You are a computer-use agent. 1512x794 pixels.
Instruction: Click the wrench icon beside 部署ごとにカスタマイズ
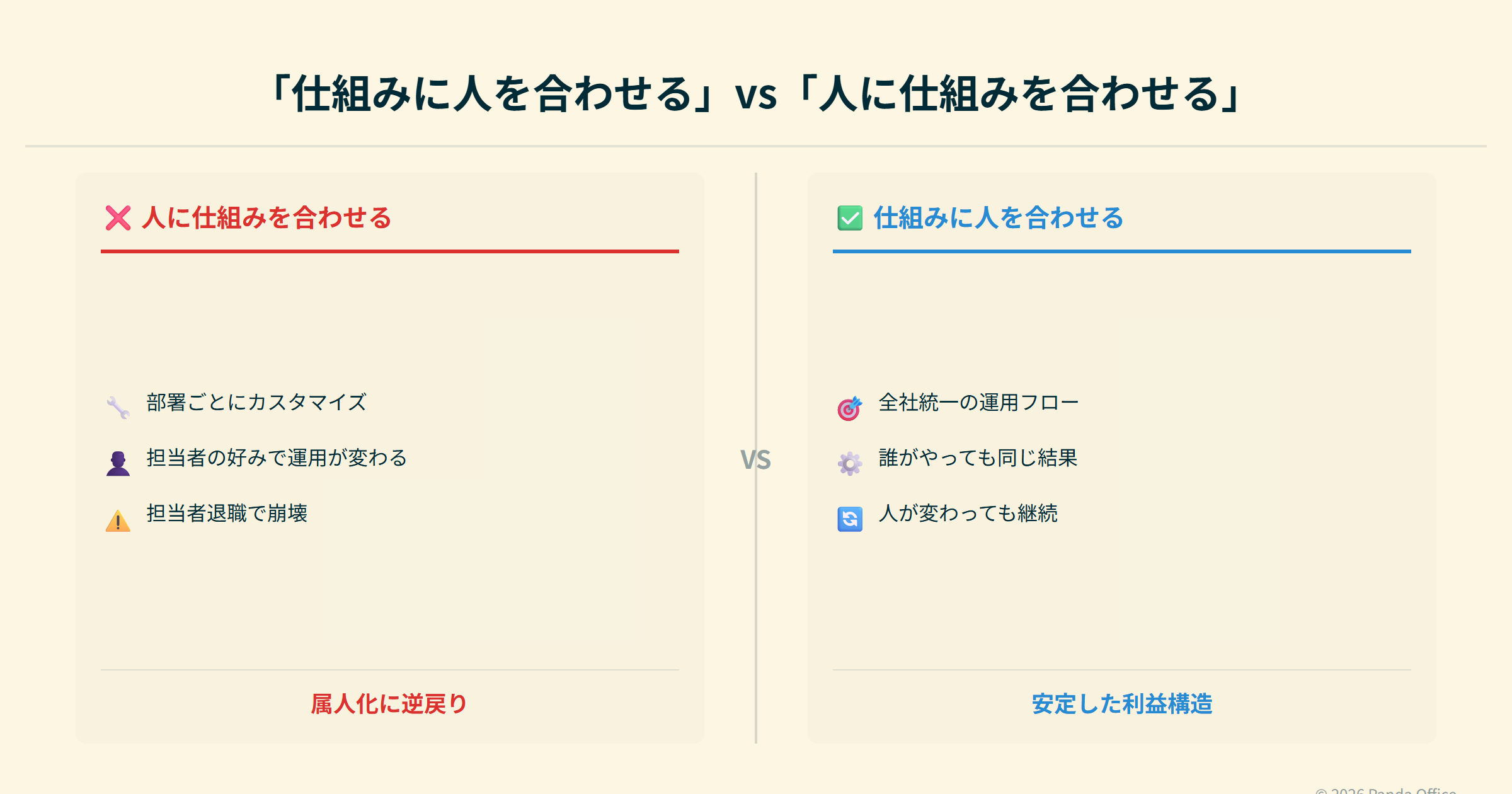(118, 408)
